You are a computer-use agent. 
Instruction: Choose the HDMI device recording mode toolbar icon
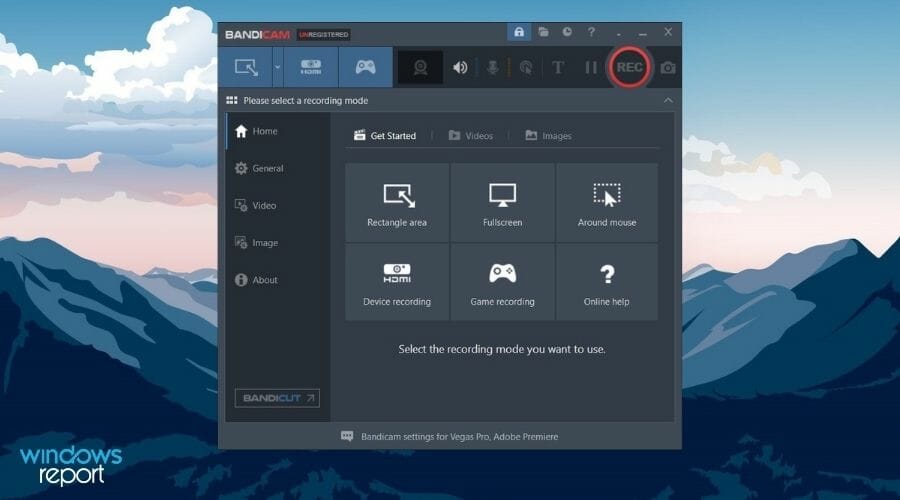click(311, 67)
